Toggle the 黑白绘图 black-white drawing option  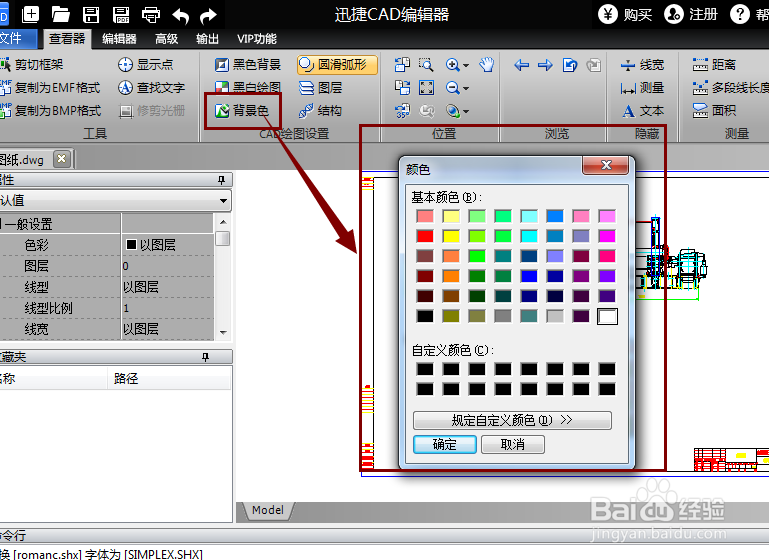(x=248, y=88)
